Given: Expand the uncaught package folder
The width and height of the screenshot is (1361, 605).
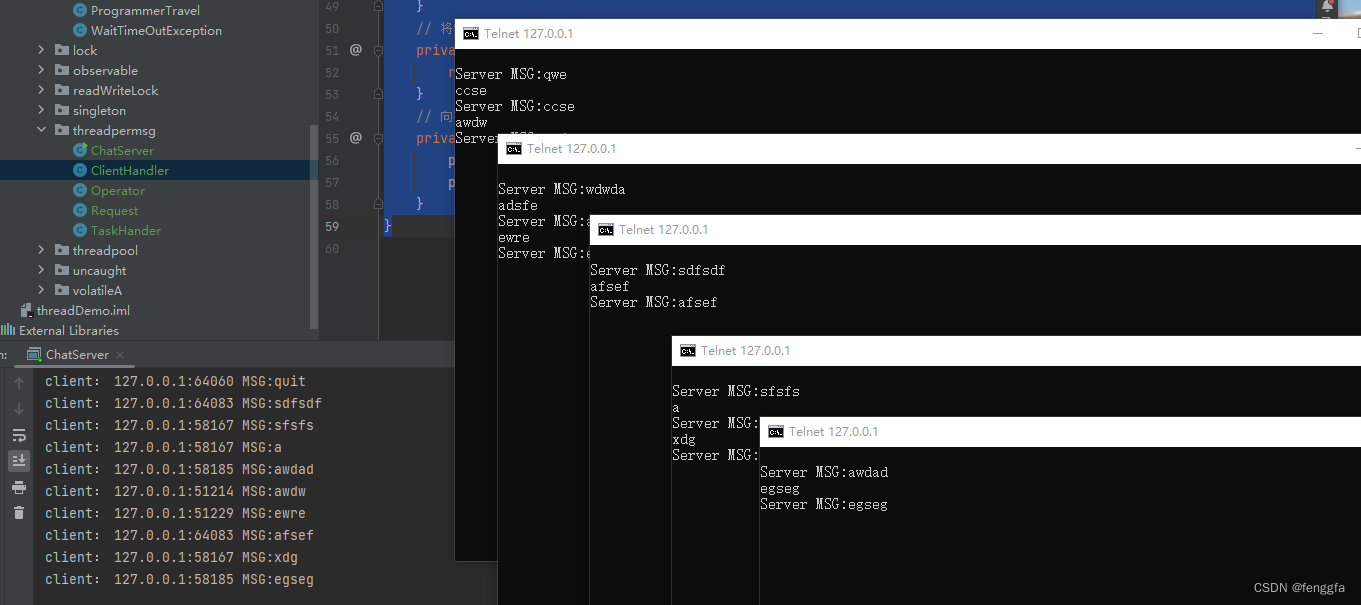Looking at the screenshot, I should click(41, 270).
